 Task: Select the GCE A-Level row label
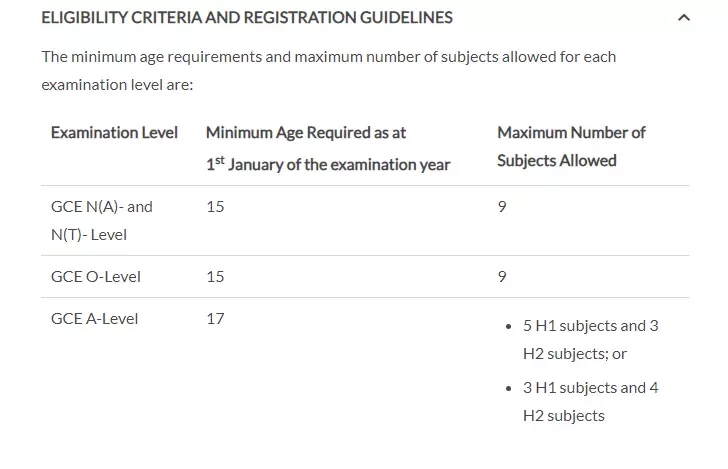[94, 319]
